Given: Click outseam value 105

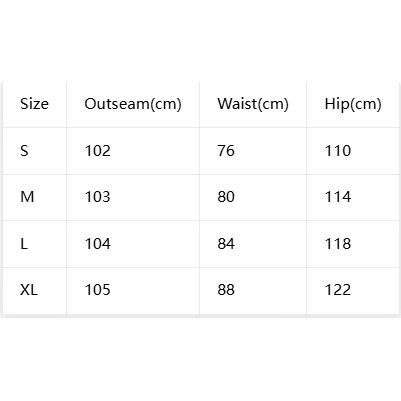Looking at the screenshot, I should 98,290.
